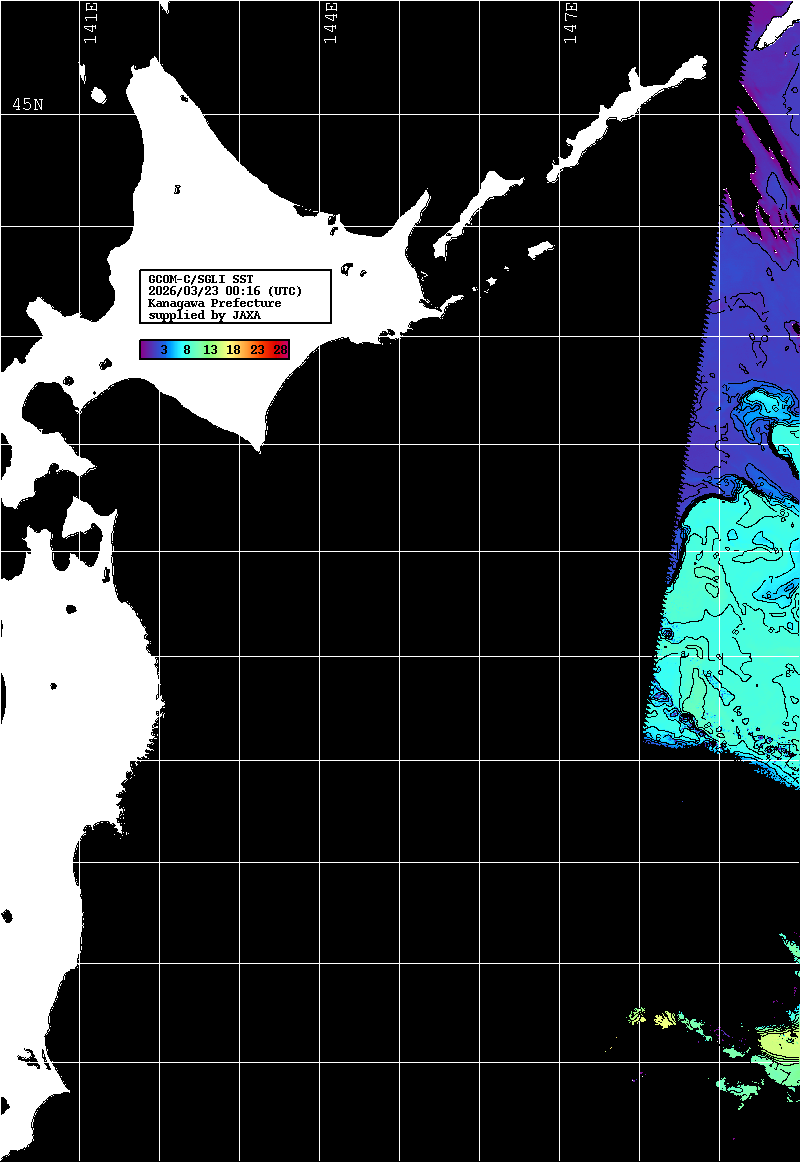Viewport: 800px width, 1162px height.
Task: Click the 144E longitude label
Action: tap(330, 23)
